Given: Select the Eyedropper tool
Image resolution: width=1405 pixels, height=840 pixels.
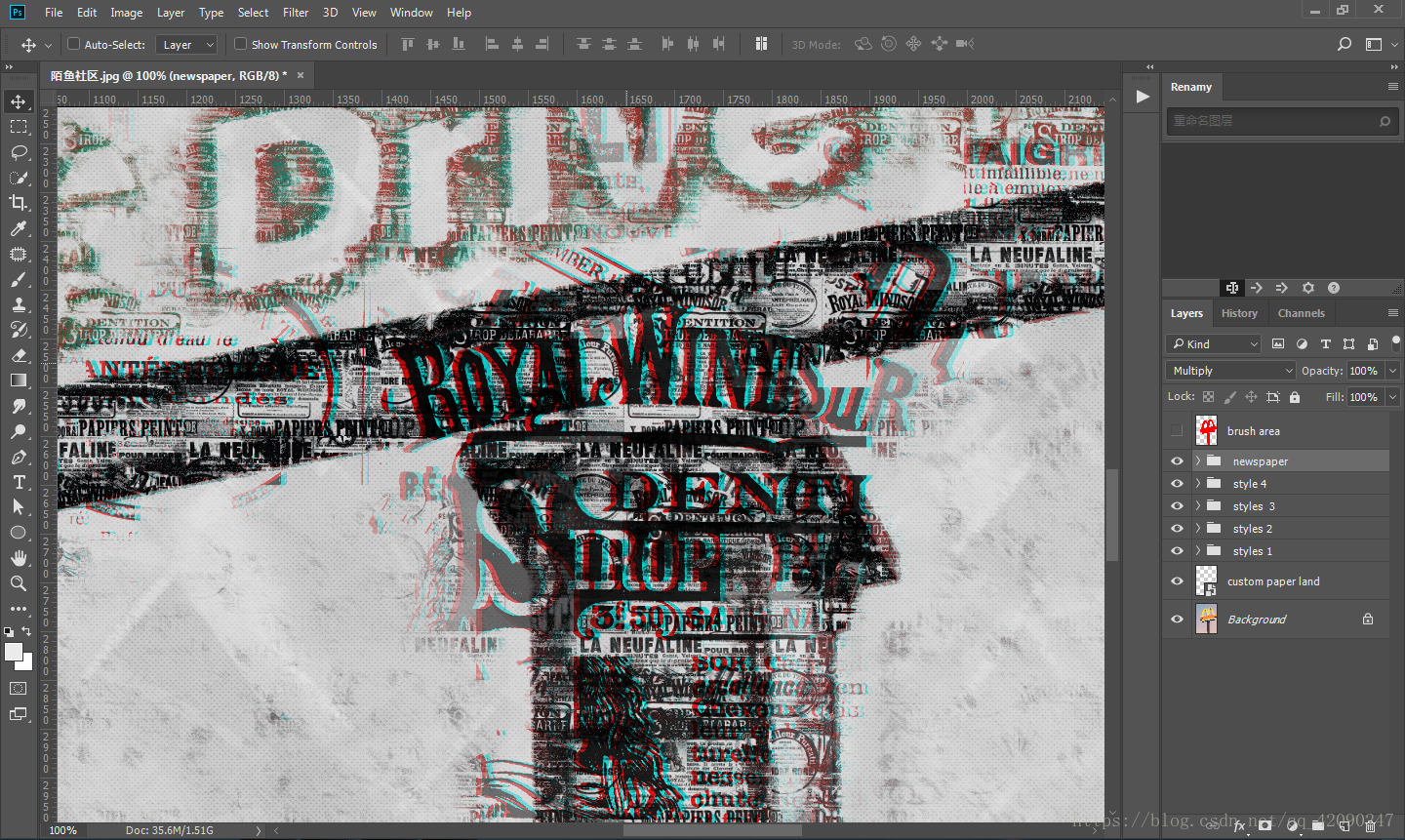Looking at the screenshot, I should 19,228.
